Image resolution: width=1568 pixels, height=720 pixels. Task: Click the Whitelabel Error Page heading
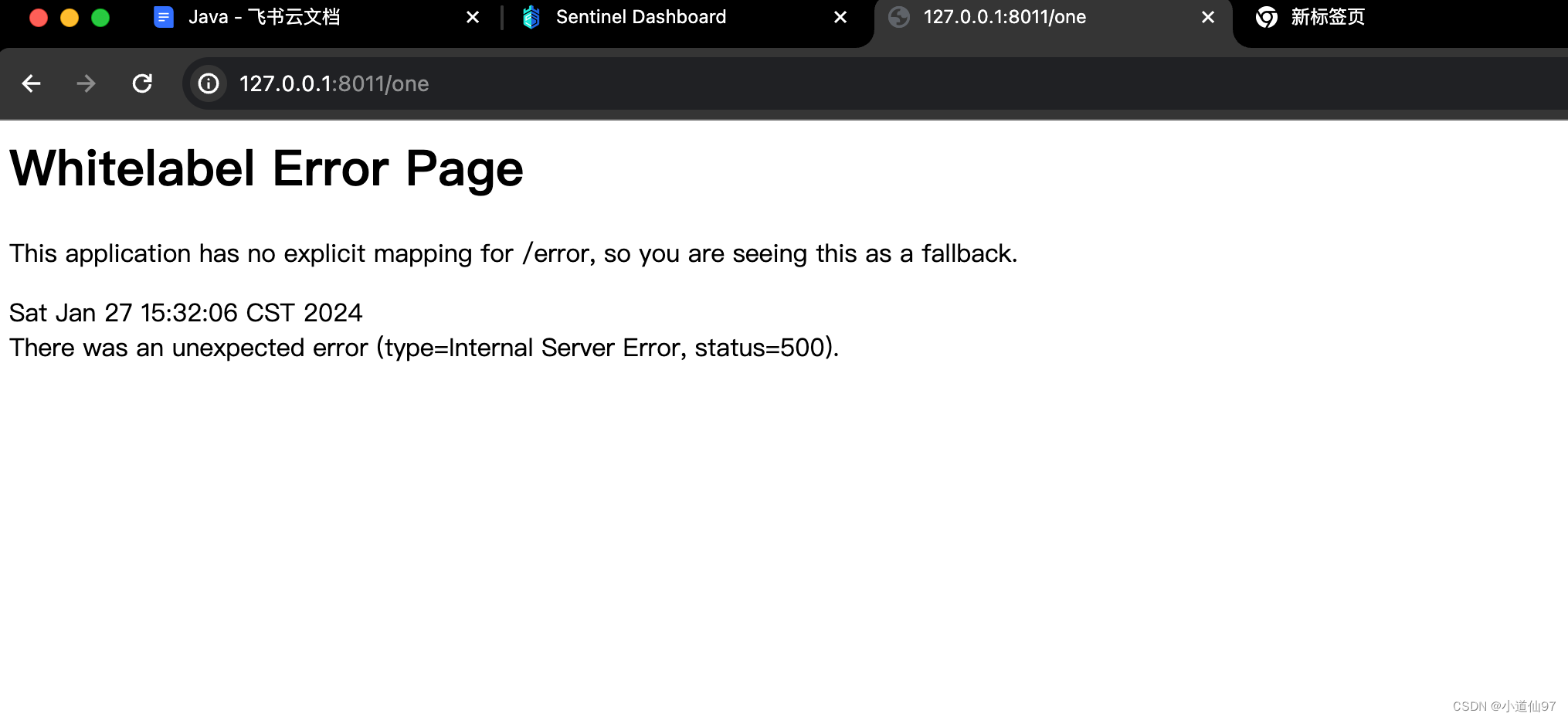pos(266,169)
